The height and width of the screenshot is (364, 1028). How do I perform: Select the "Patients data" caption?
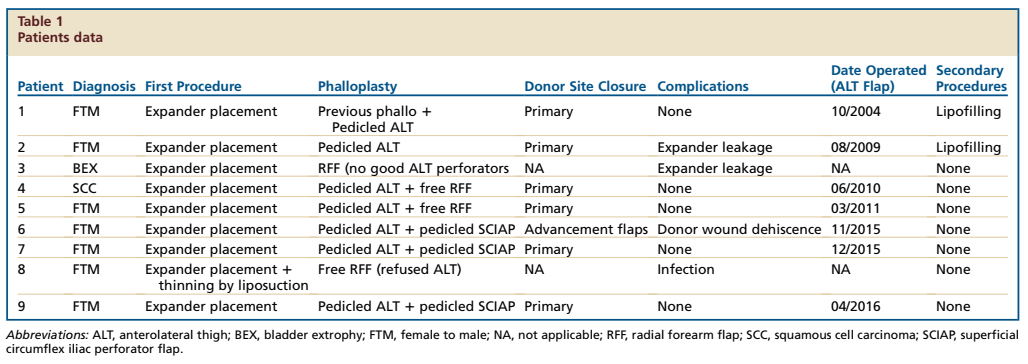60,37
